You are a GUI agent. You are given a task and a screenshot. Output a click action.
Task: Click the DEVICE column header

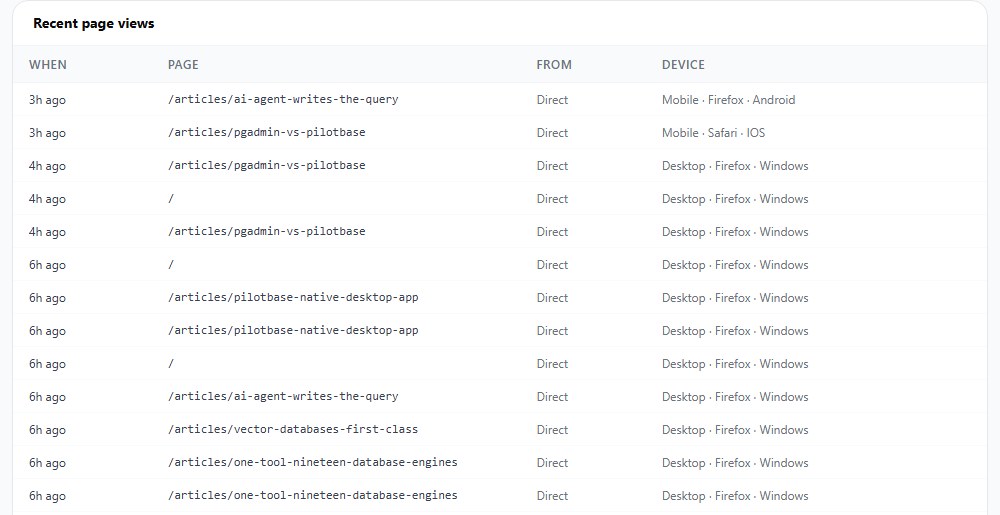pyautogui.click(x=683, y=65)
